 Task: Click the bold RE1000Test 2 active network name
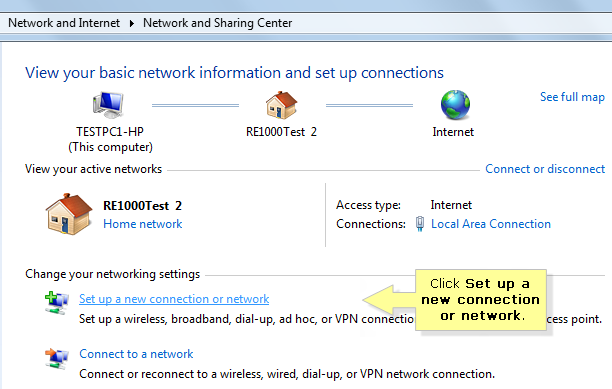[x=142, y=206]
